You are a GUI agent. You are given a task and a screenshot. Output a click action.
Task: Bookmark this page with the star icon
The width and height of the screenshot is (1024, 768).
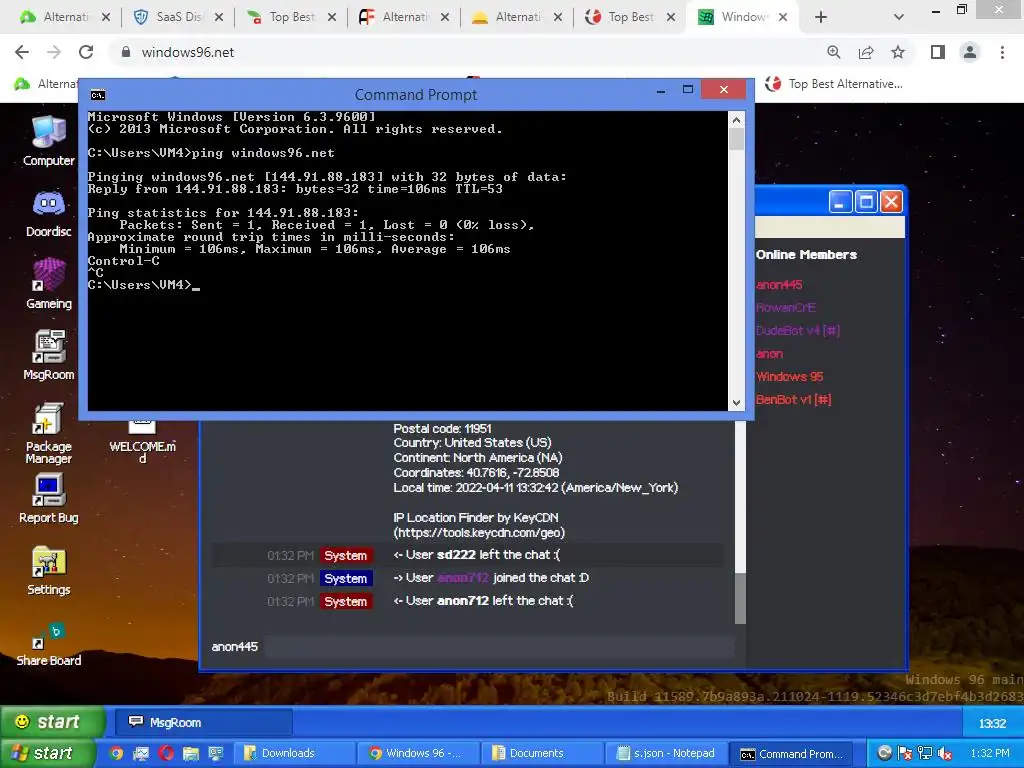tap(898, 52)
